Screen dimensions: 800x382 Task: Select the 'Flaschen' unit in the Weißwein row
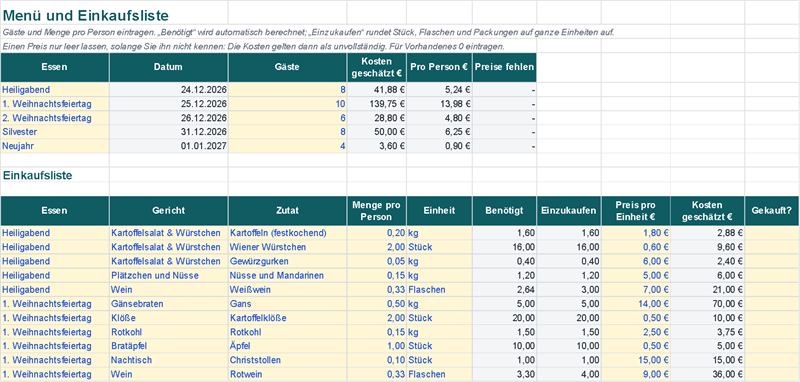[x=439, y=290]
